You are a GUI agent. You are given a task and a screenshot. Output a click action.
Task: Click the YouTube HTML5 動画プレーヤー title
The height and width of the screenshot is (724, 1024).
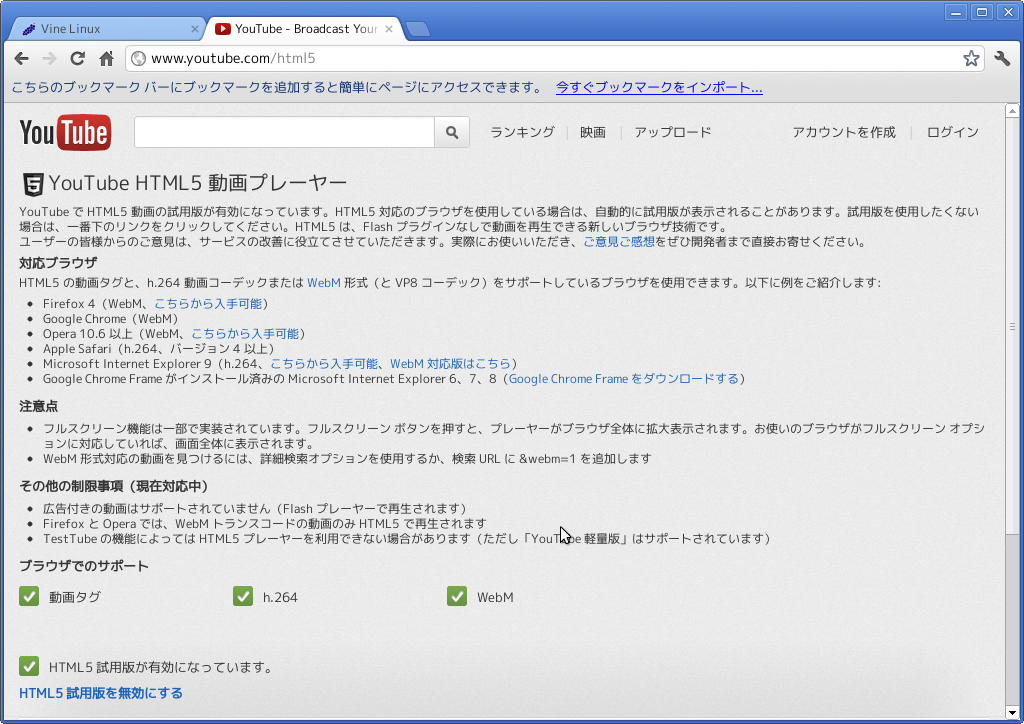pos(197,183)
